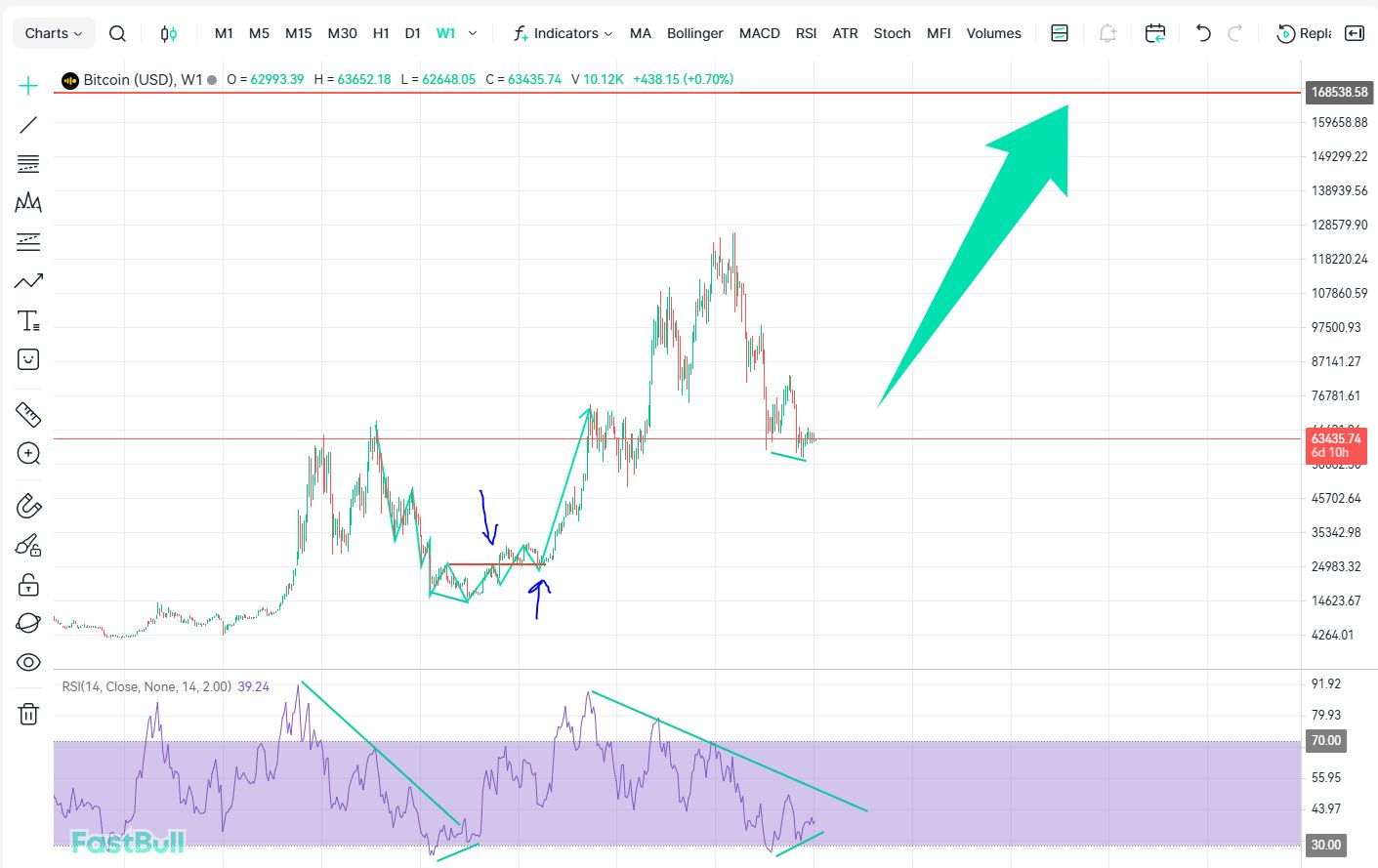This screenshot has width=1378, height=868.
Task: Switch to D1 timeframe
Action: pyautogui.click(x=413, y=33)
